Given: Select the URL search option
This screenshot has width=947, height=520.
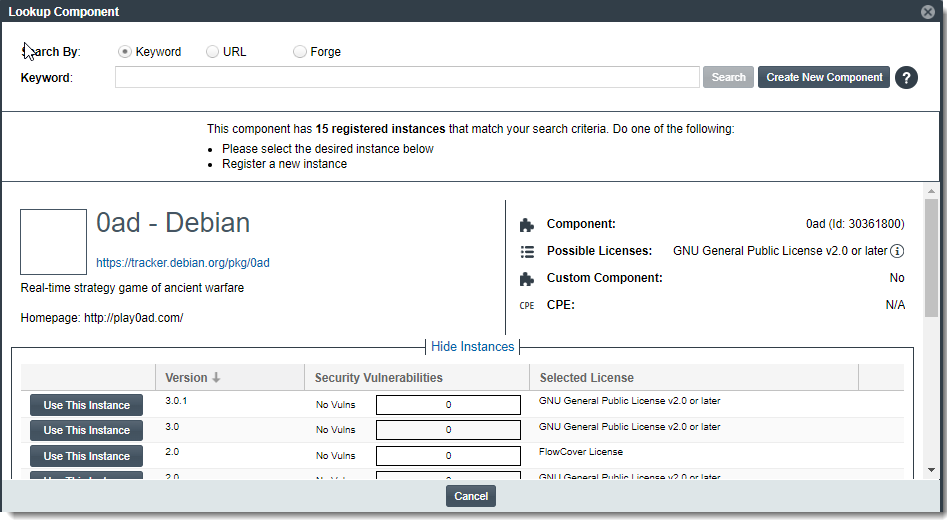Looking at the screenshot, I should click(x=212, y=52).
